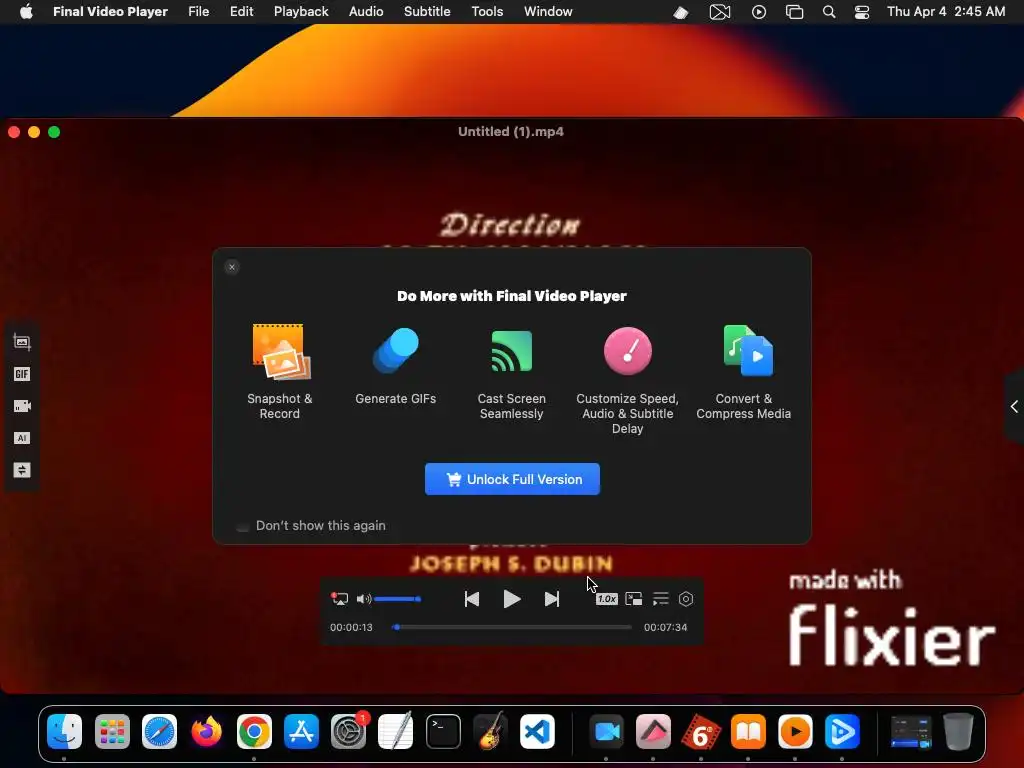Click the date and time in menu bar

pos(946,12)
